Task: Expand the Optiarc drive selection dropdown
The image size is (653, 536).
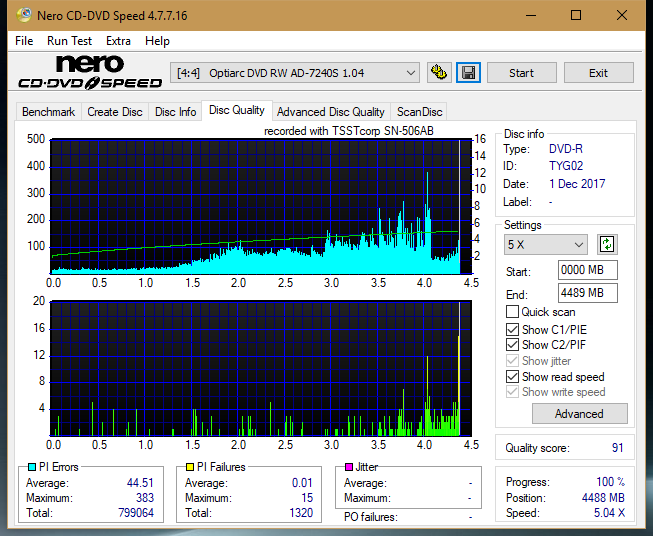Action: pyautogui.click(x=294, y=73)
